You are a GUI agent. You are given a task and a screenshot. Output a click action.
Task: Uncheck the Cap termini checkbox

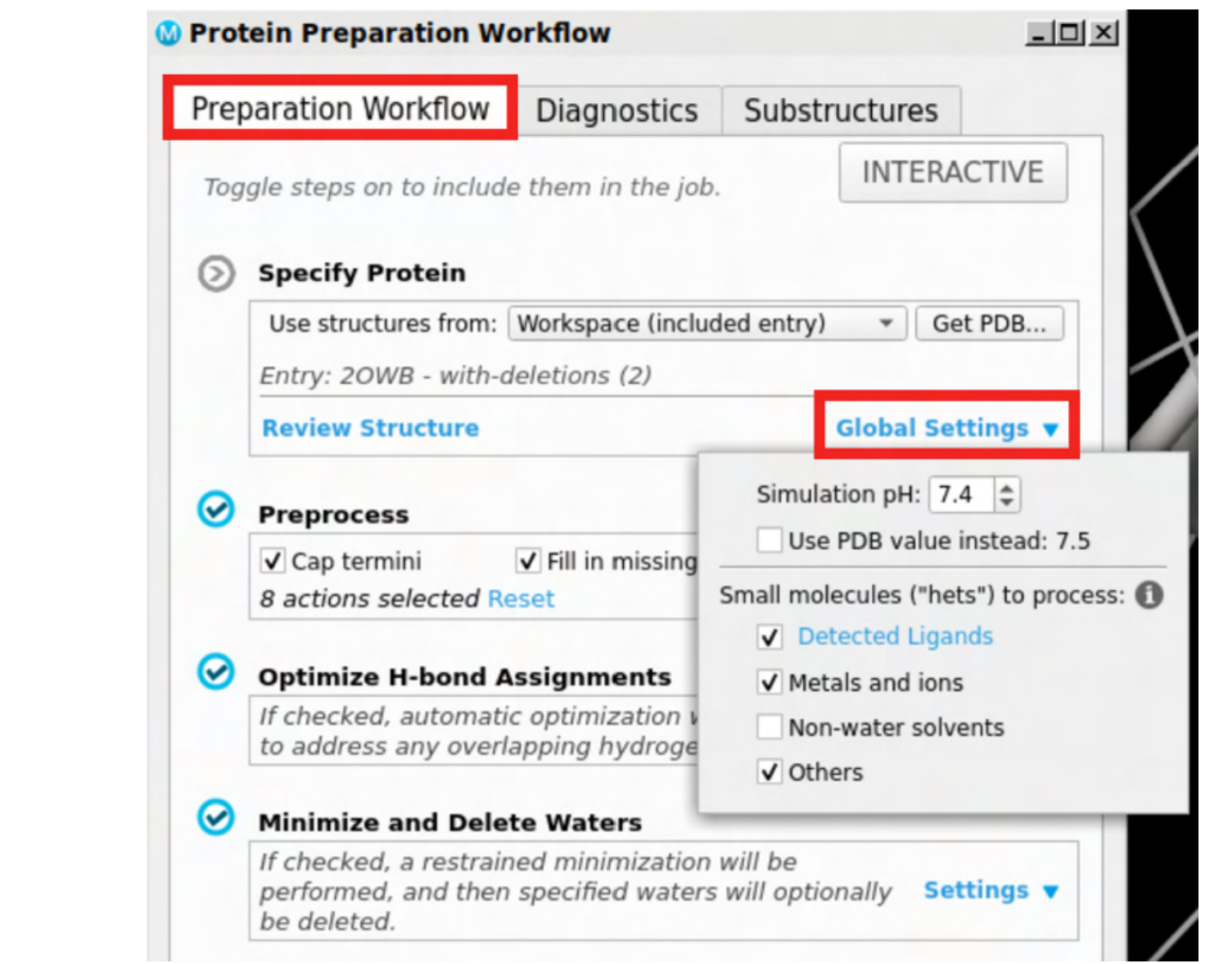pos(272,561)
